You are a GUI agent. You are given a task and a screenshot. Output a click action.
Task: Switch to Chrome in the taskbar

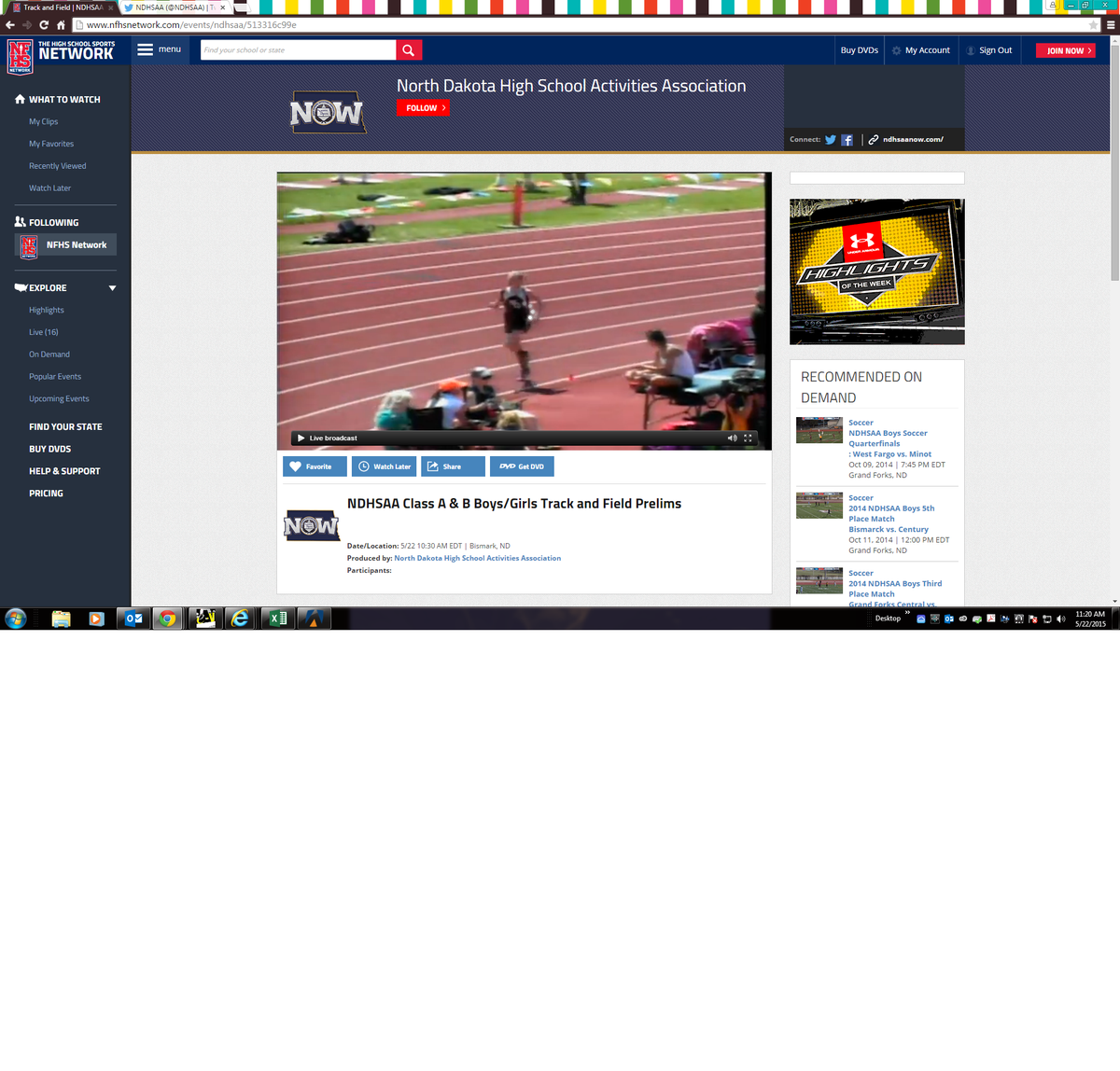(x=167, y=619)
